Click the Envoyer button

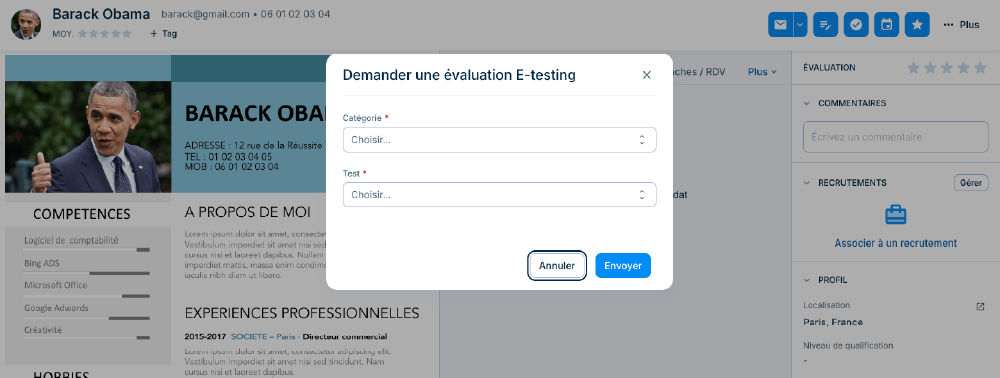click(x=623, y=266)
